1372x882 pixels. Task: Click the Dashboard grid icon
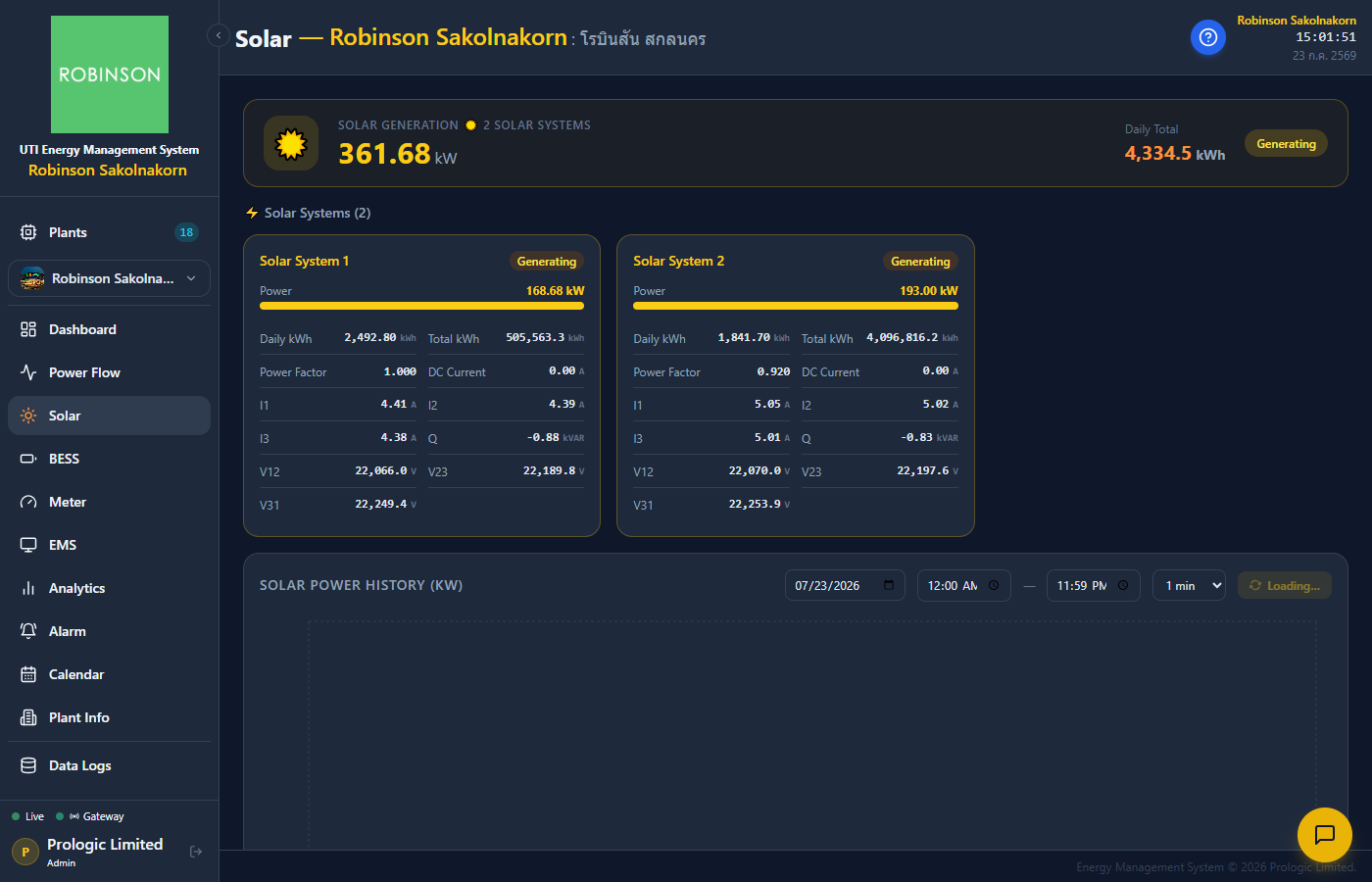click(28, 329)
